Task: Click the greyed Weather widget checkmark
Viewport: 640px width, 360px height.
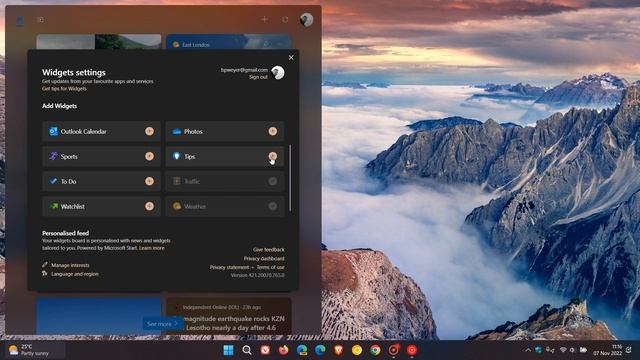Action: [x=273, y=206]
